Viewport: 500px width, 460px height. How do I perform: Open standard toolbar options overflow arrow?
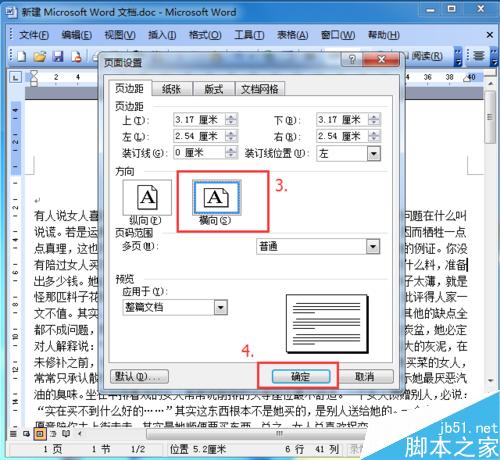pos(458,57)
